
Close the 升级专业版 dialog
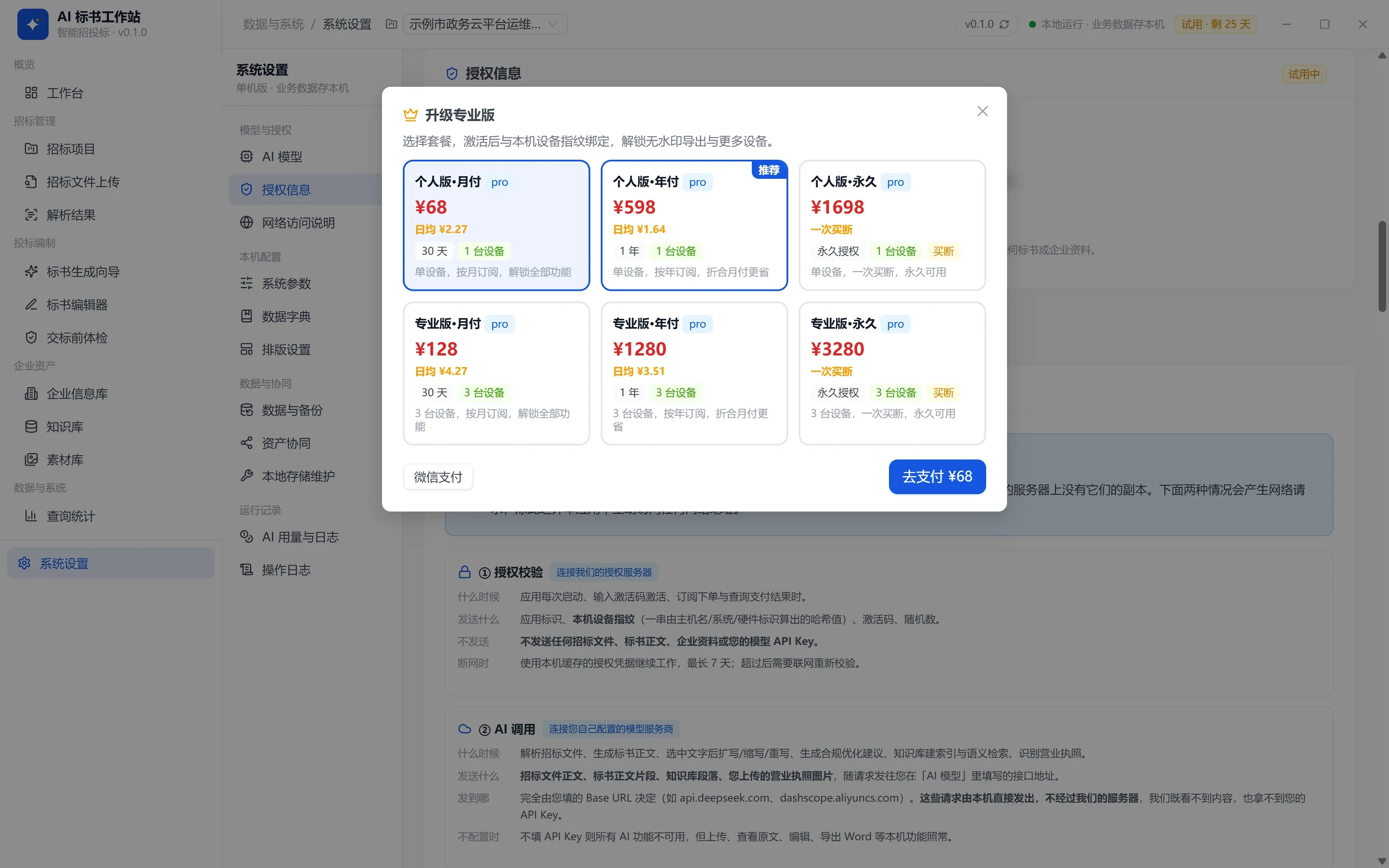(982, 112)
